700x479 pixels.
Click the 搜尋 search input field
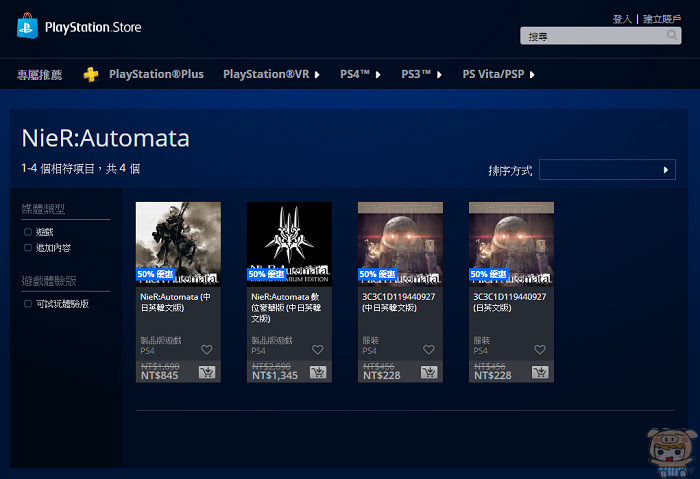pyautogui.click(x=600, y=36)
